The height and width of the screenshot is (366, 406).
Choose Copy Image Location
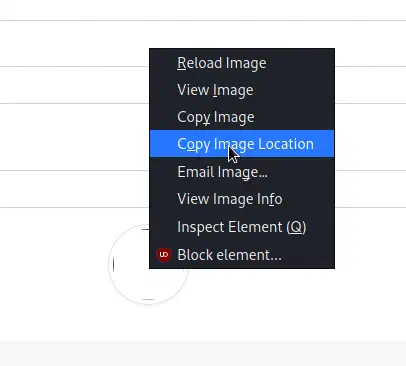click(242, 144)
